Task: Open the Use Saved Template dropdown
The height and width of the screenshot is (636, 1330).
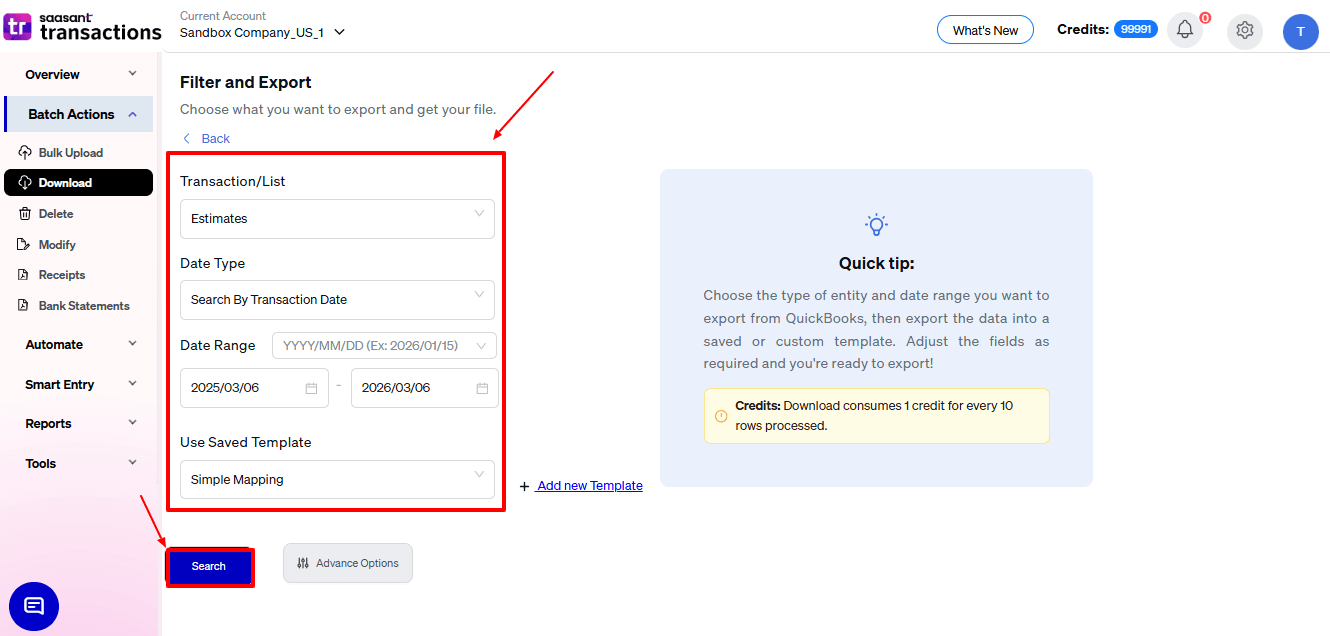Action: tap(337, 479)
